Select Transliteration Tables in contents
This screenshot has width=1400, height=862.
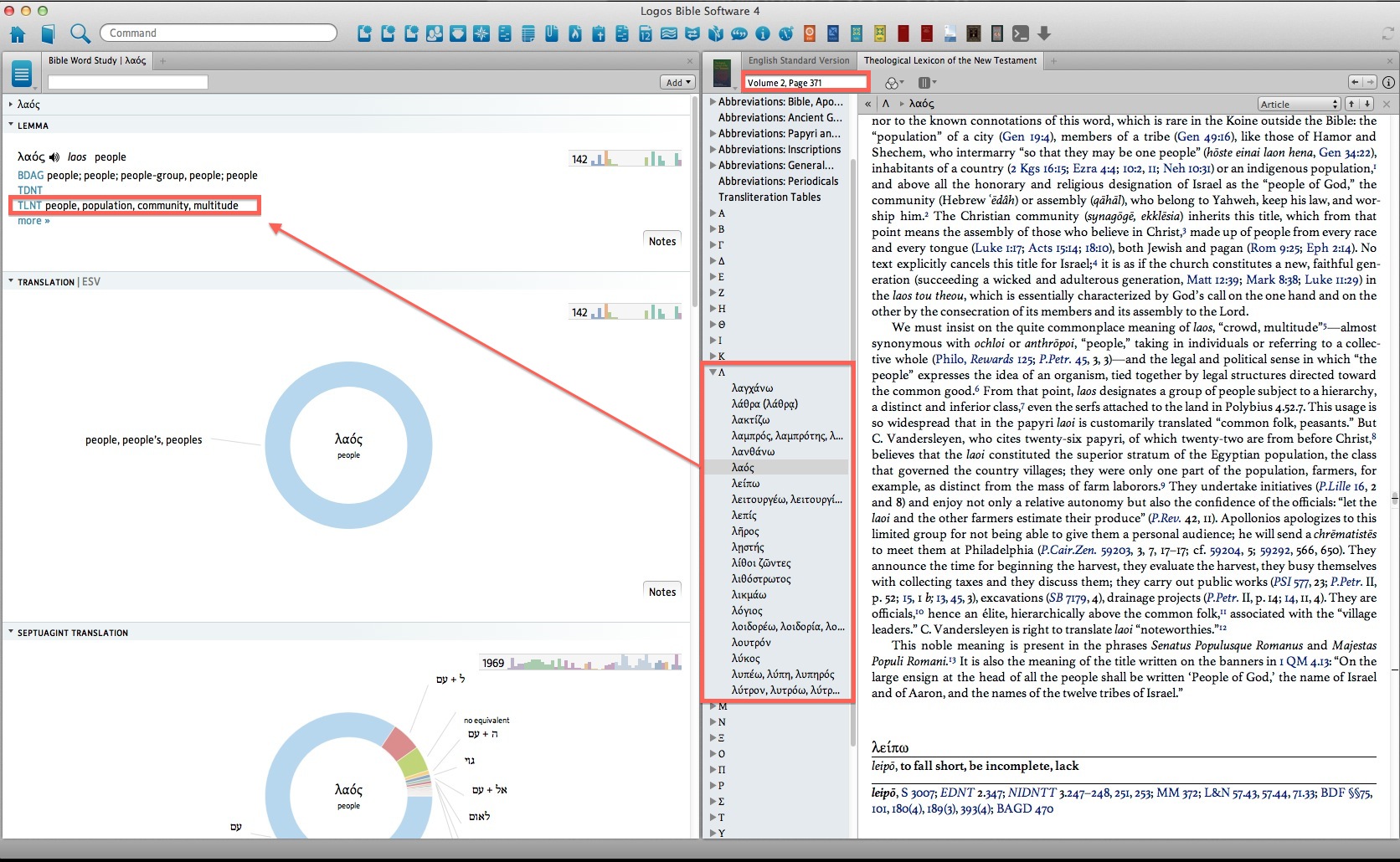click(769, 197)
